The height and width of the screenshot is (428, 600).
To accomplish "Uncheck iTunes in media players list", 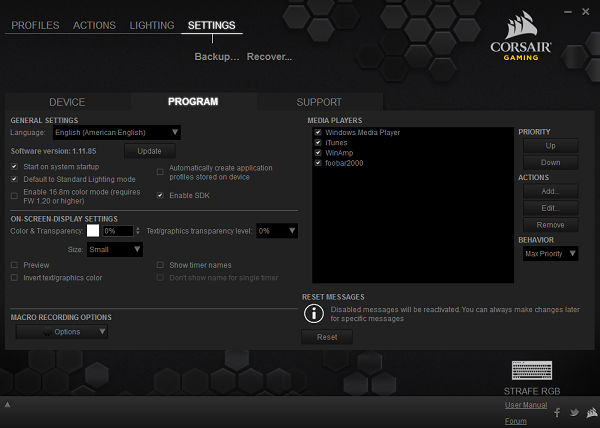I will (318, 142).
